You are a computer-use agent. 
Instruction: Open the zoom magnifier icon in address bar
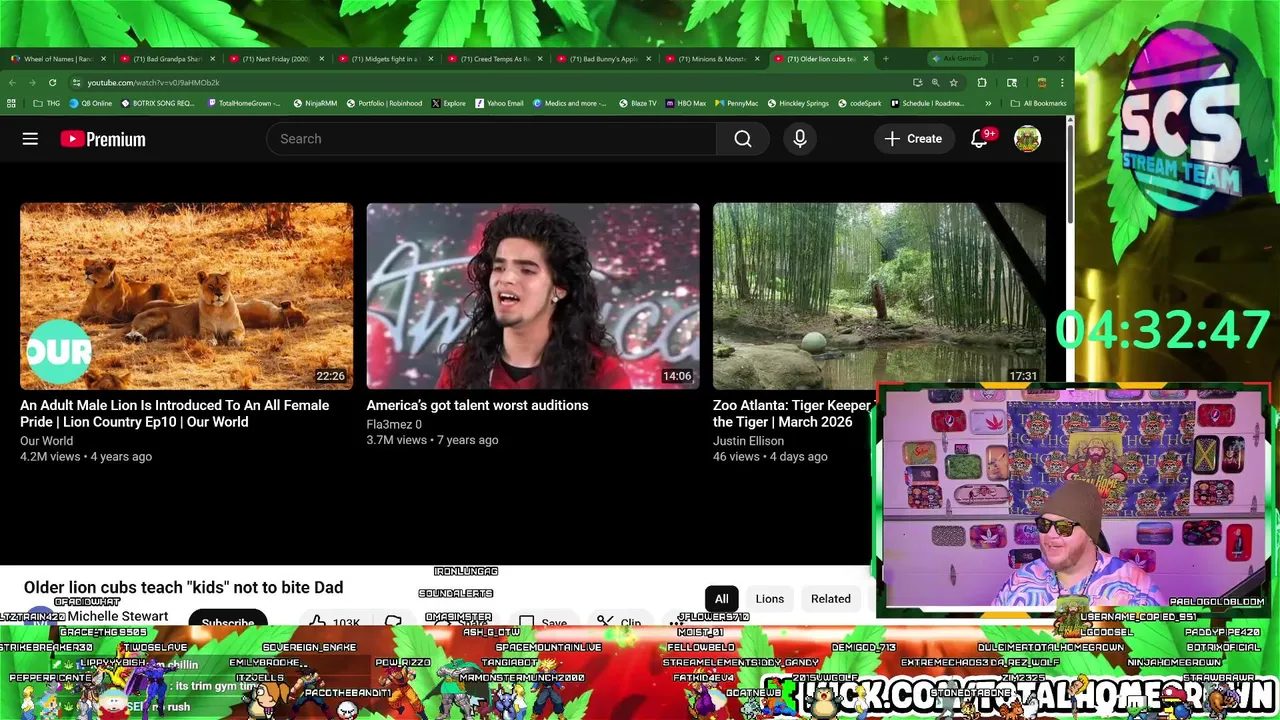[935, 83]
